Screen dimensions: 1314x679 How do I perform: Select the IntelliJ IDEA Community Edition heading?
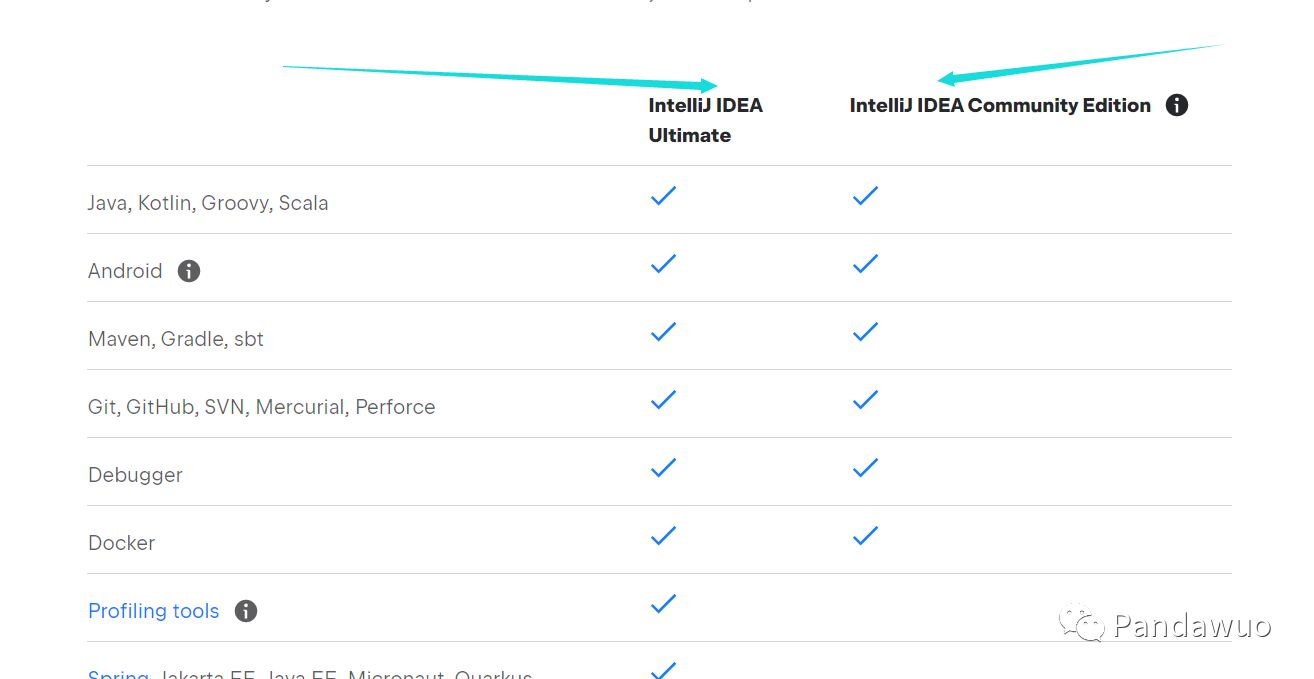[x=1000, y=105]
